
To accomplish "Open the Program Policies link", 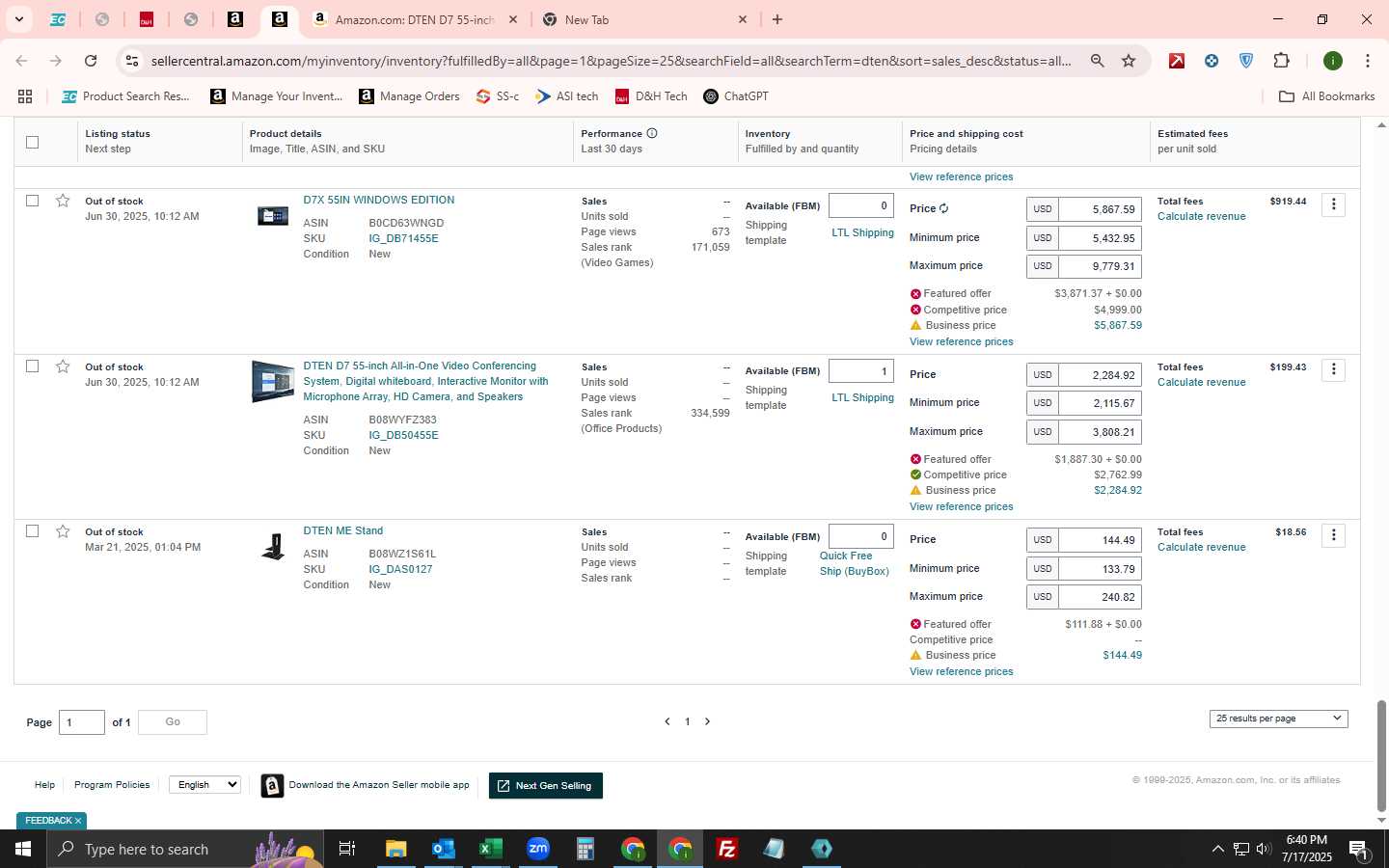I will (112, 785).
